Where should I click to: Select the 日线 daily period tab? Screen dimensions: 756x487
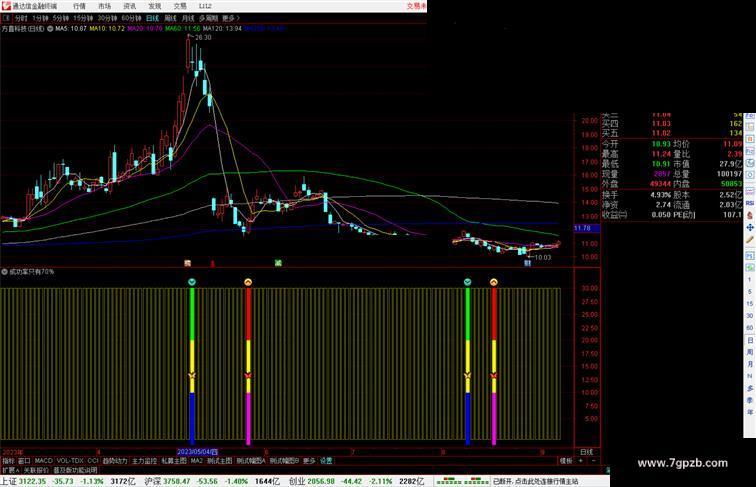pos(152,18)
